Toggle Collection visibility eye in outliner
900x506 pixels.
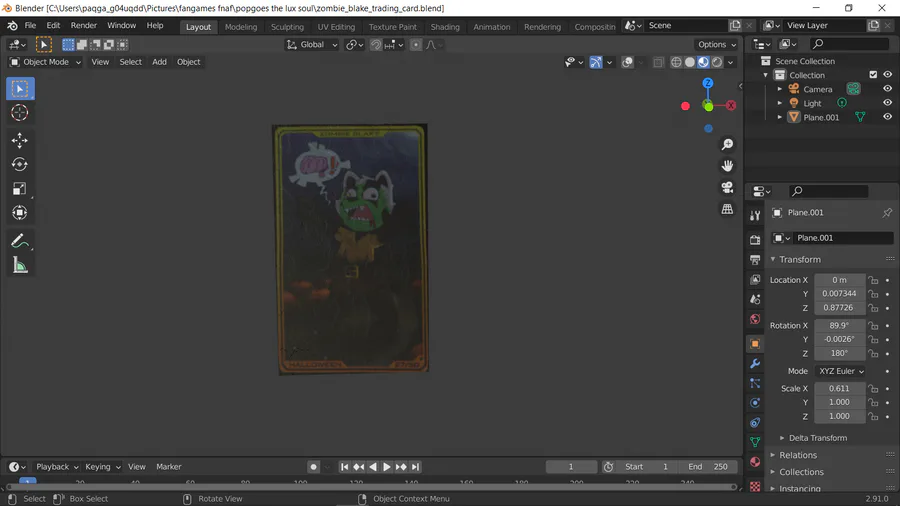pyautogui.click(x=887, y=75)
